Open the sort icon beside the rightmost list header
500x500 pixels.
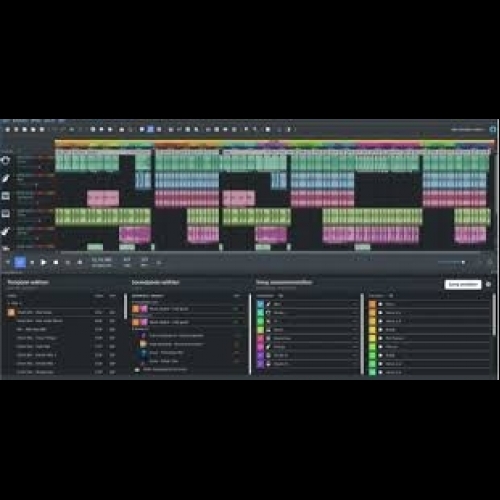coord(391,296)
